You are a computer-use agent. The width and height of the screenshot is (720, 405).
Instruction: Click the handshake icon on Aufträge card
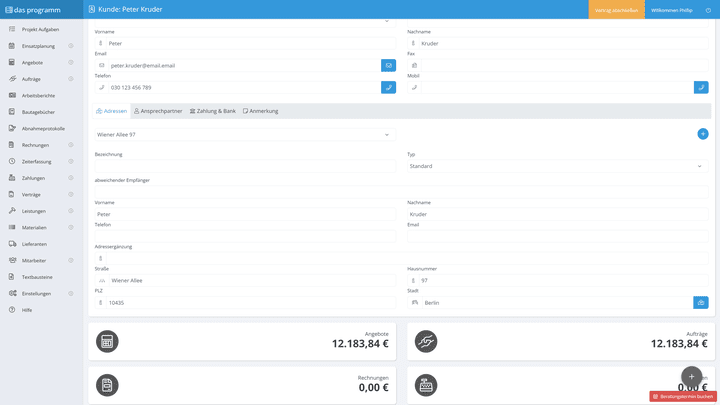pos(426,341)
